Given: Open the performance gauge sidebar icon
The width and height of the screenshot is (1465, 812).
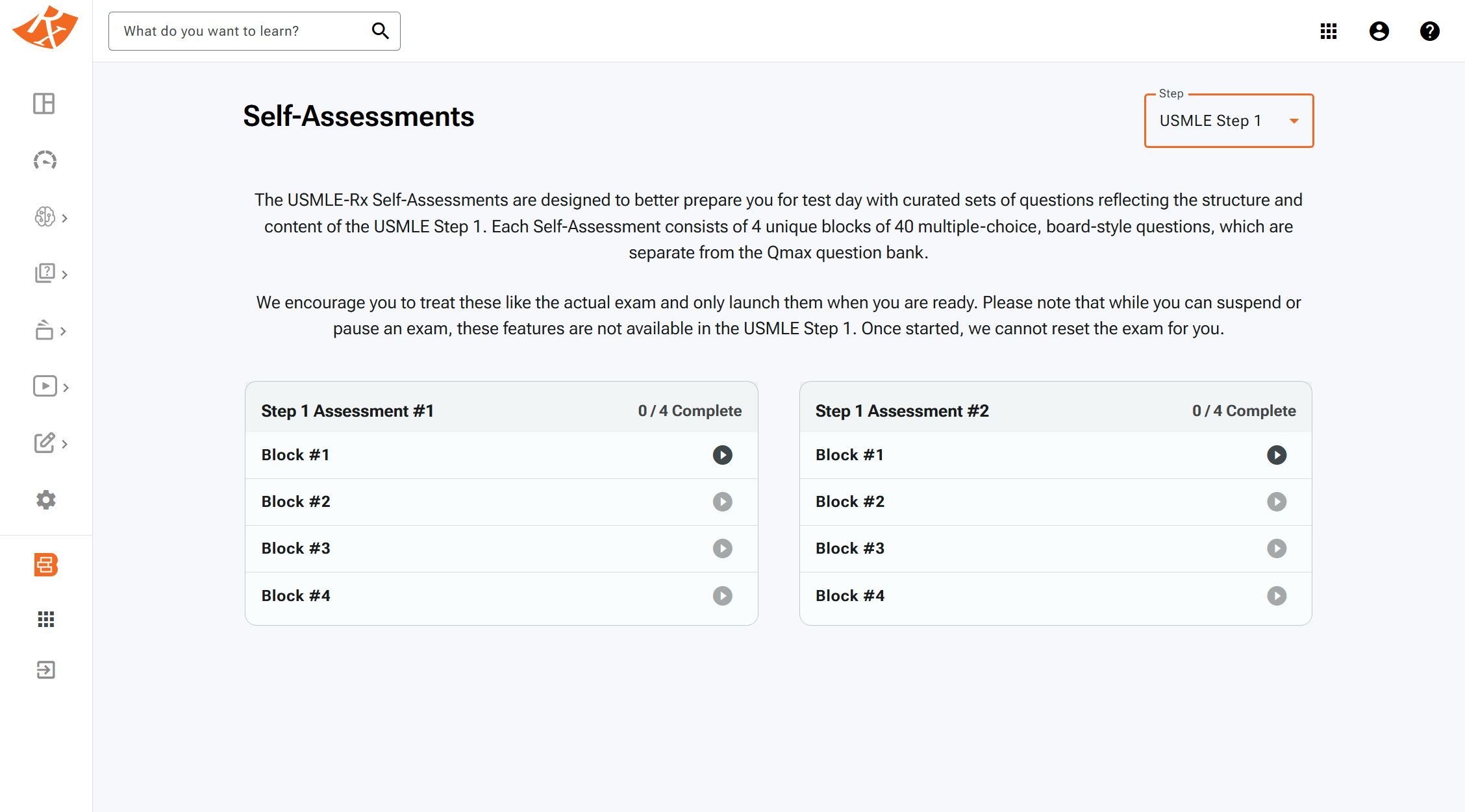Looking at the screenshot, I should pyautogui.click(x=45, y=160).
